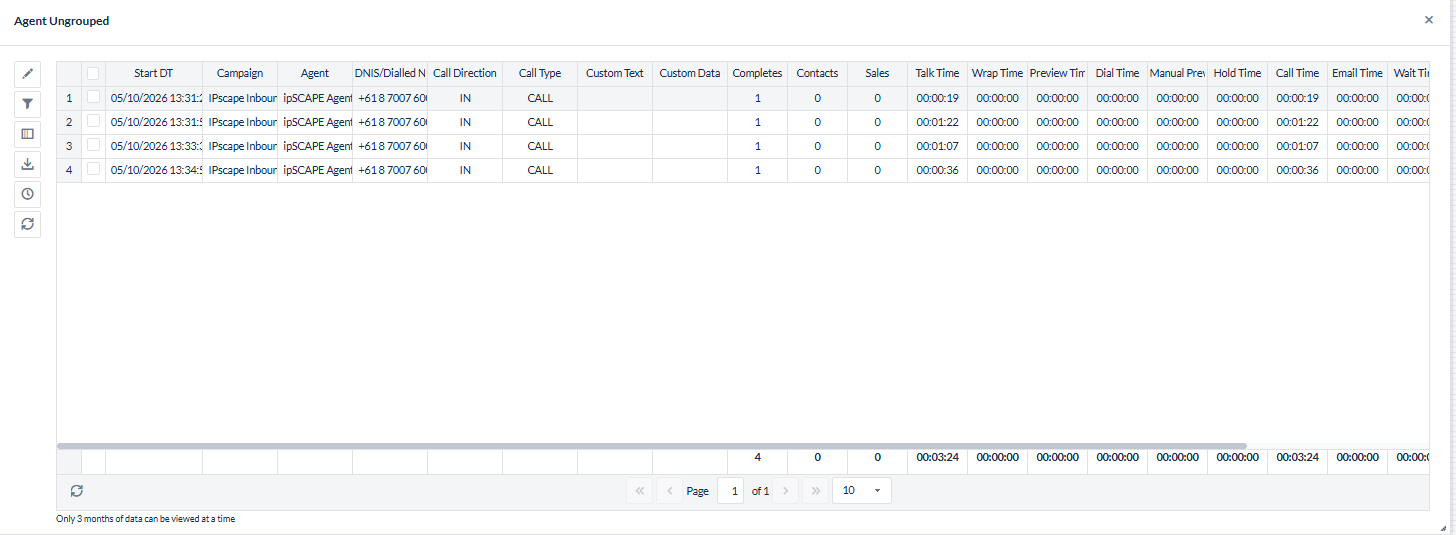Click the Completes total value 4
This screenshot has height=535, width=1456.
[x=757, y=457]
